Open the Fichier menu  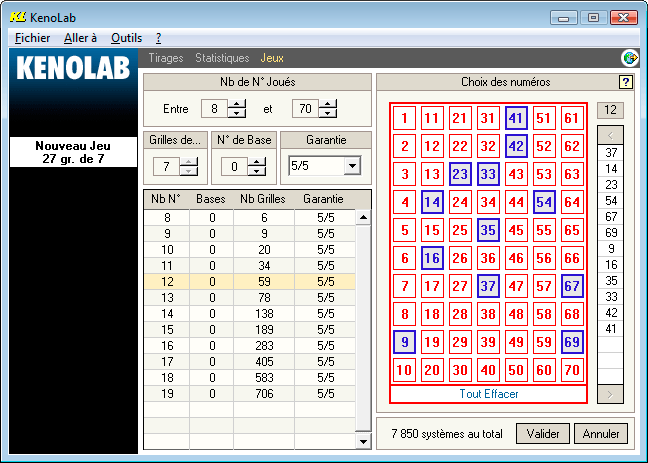[33, 37]
